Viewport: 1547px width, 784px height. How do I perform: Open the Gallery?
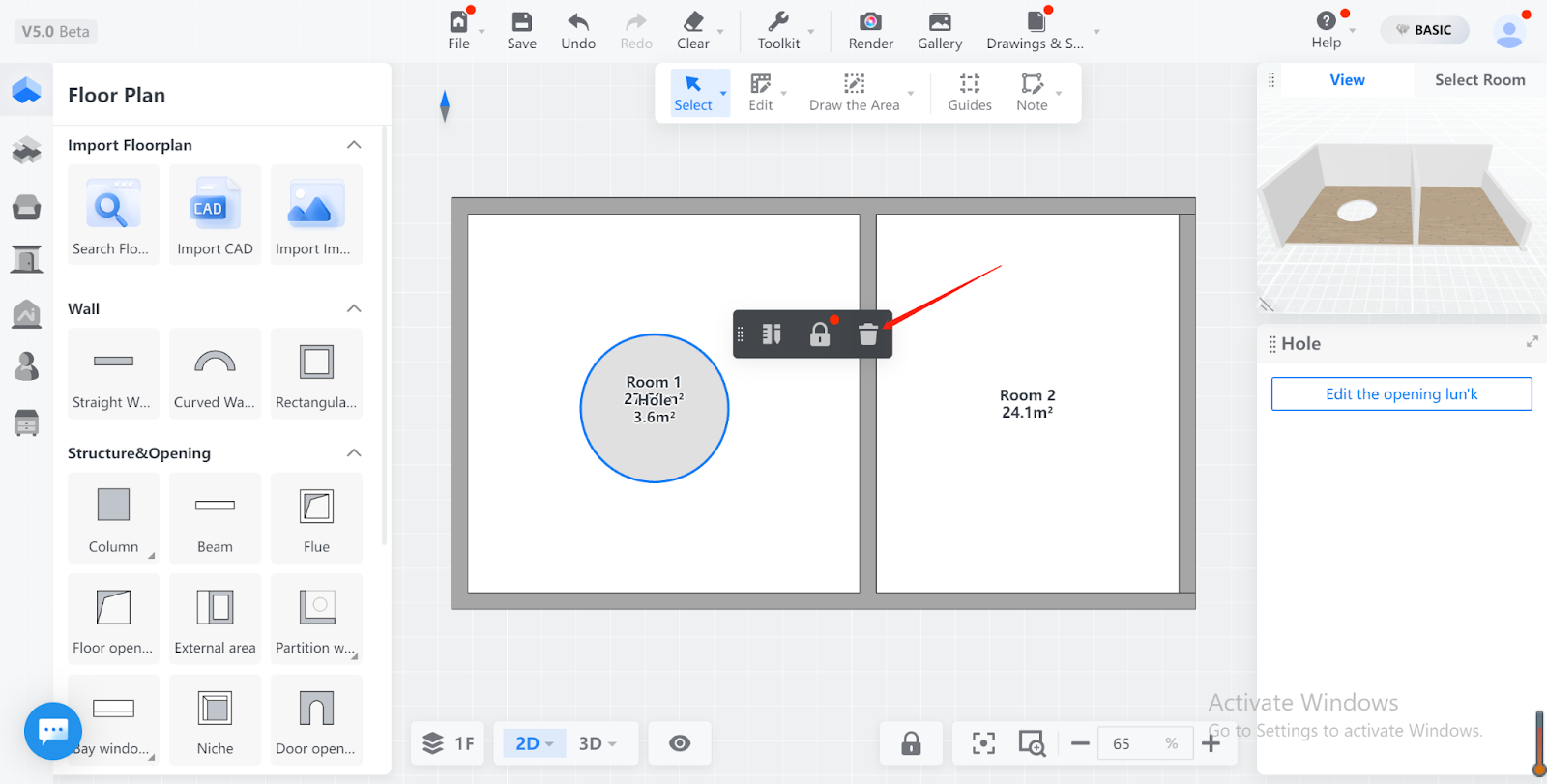pos(939,31)
